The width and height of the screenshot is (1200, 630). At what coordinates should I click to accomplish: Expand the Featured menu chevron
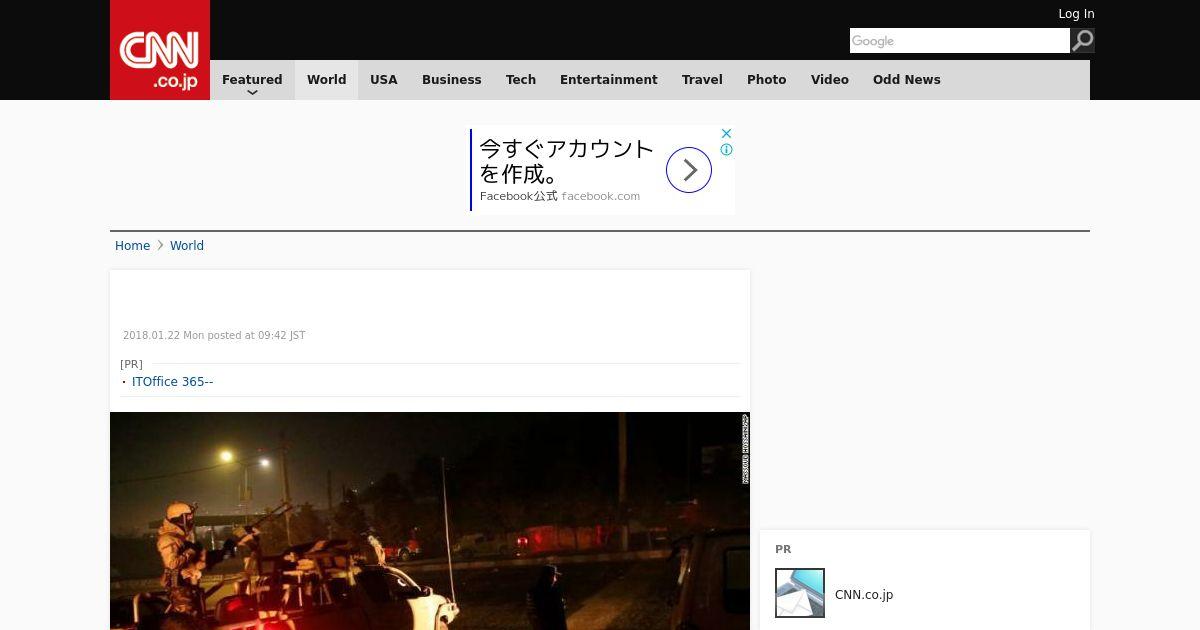click(252, 92)
